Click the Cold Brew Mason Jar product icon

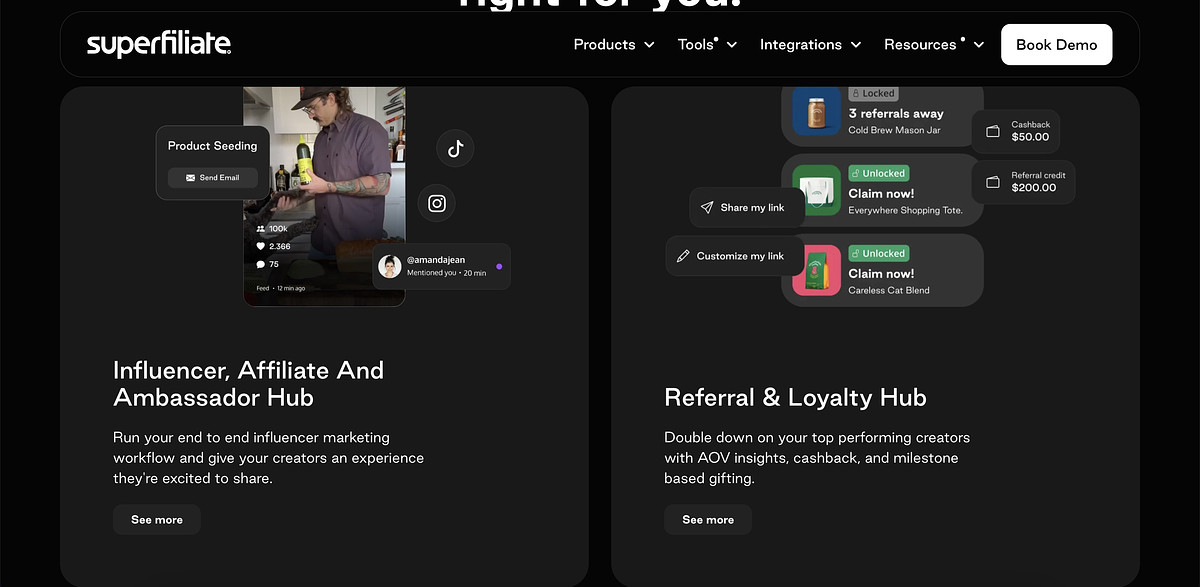coord(816,110)
